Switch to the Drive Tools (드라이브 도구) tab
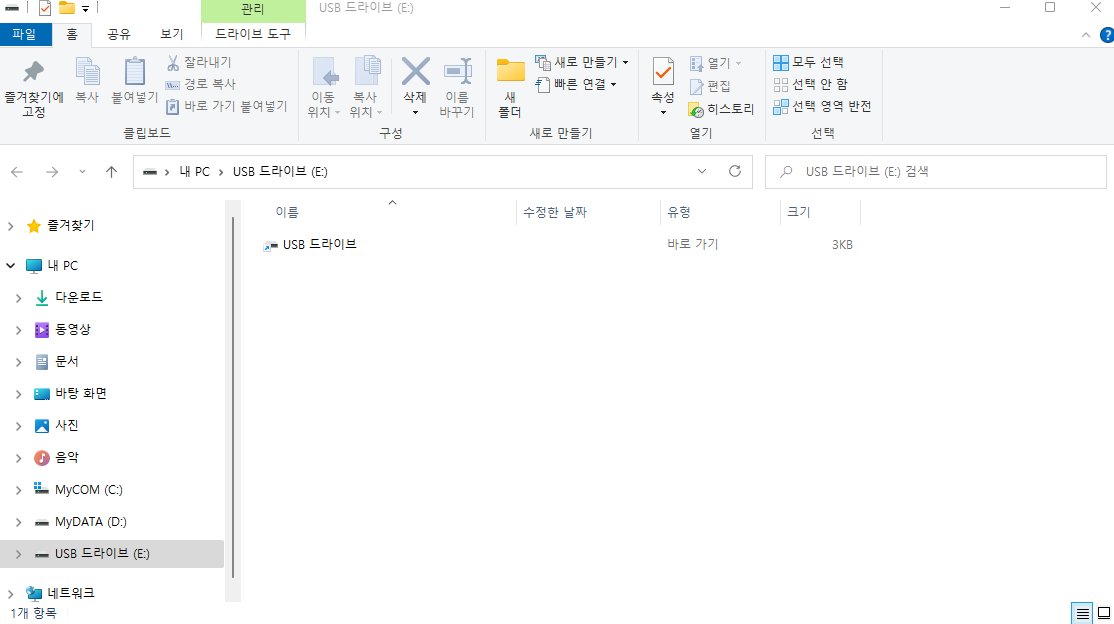 253,33
